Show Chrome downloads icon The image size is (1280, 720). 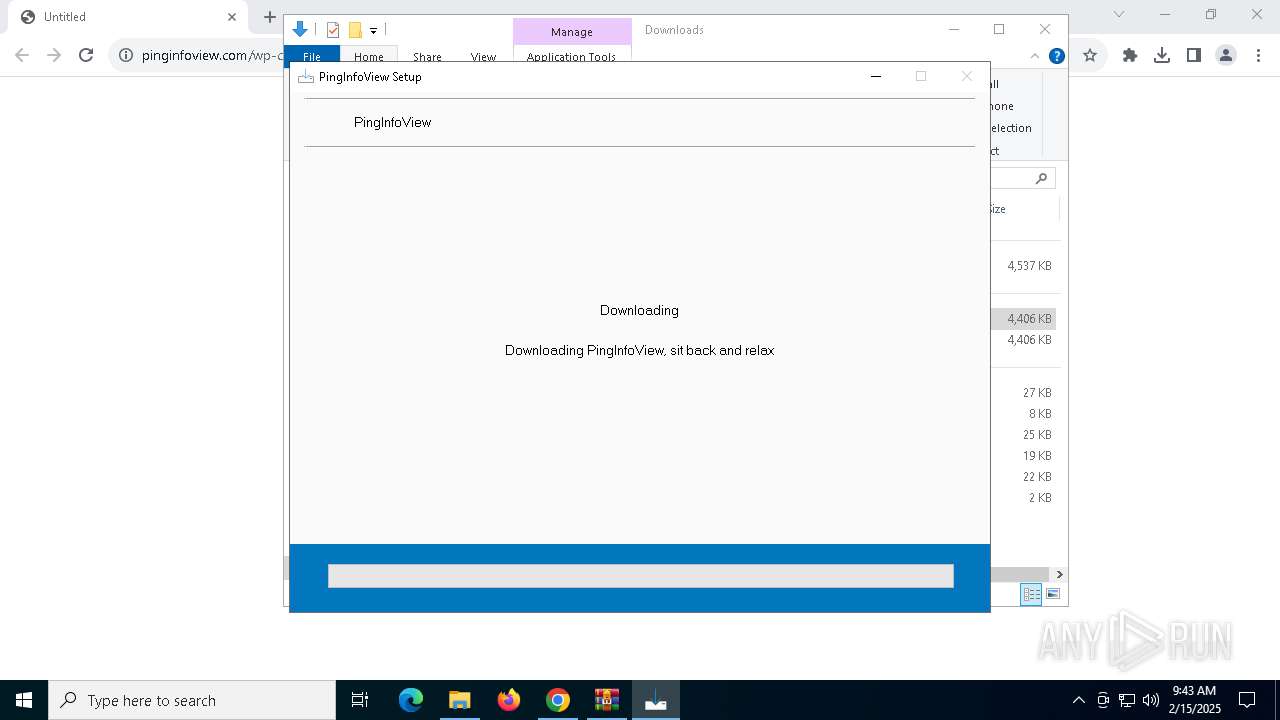click(x=1162, y=56)
